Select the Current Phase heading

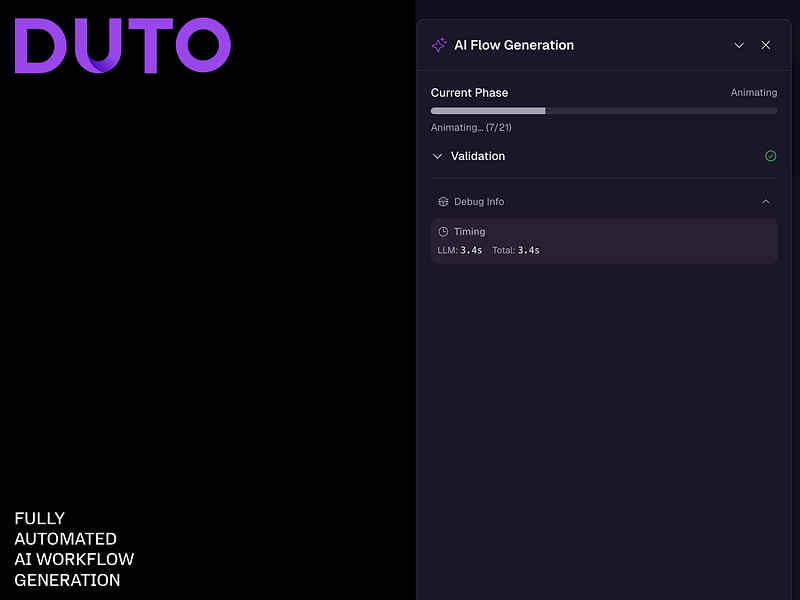[x=469, y=93]
